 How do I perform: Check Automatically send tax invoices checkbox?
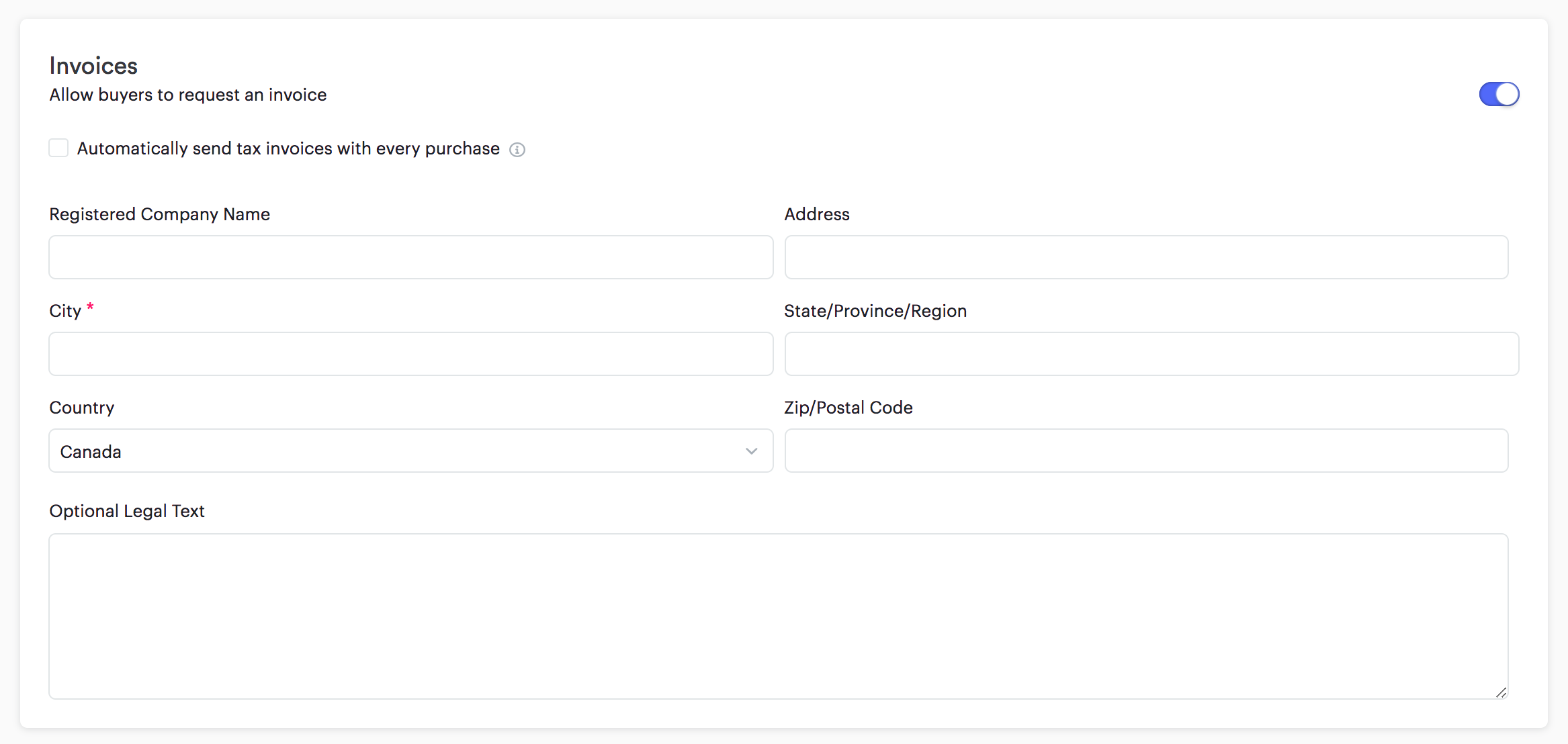(x=58, y=148)
